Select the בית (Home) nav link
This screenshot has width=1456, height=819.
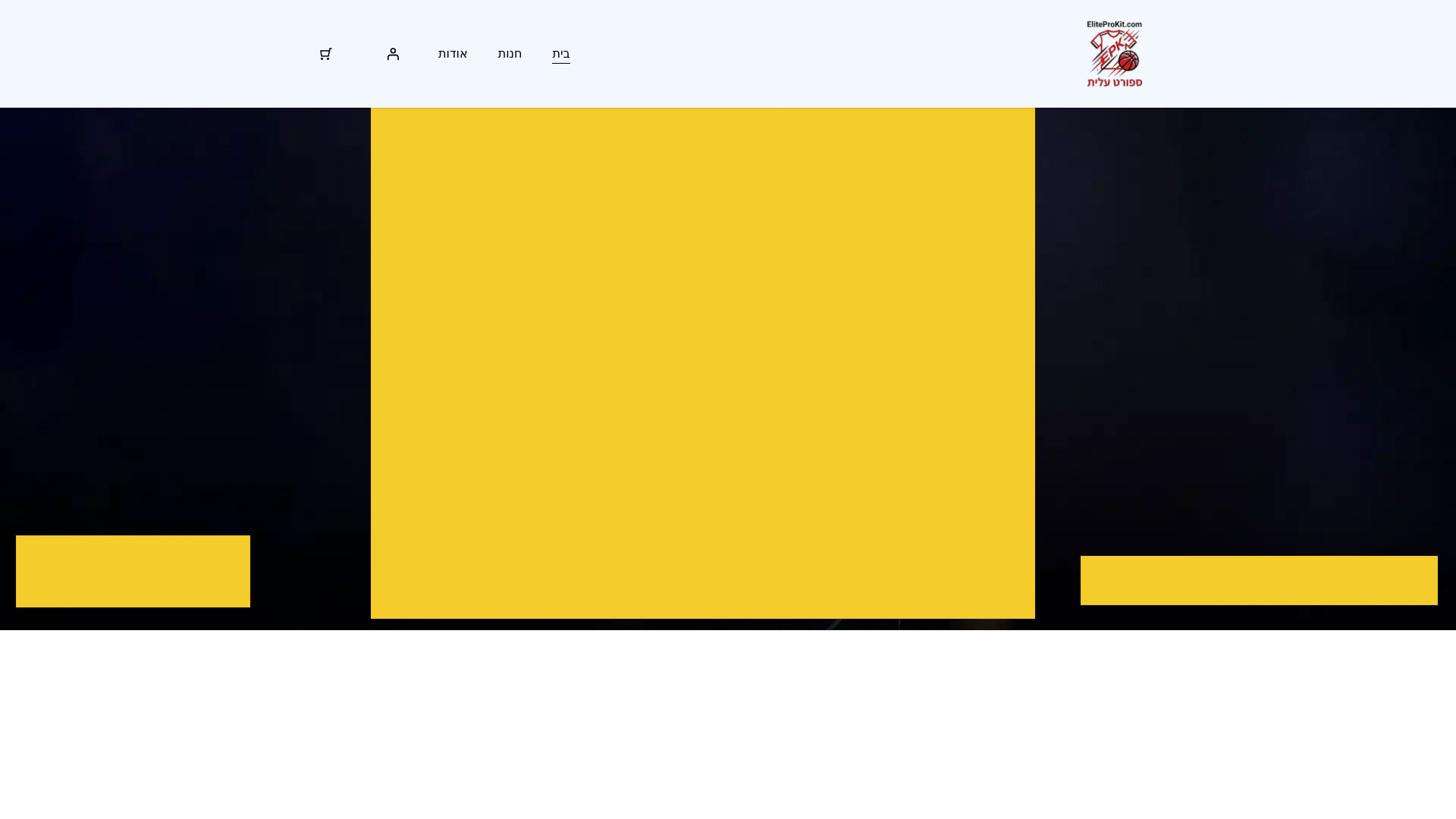(561, 54)
